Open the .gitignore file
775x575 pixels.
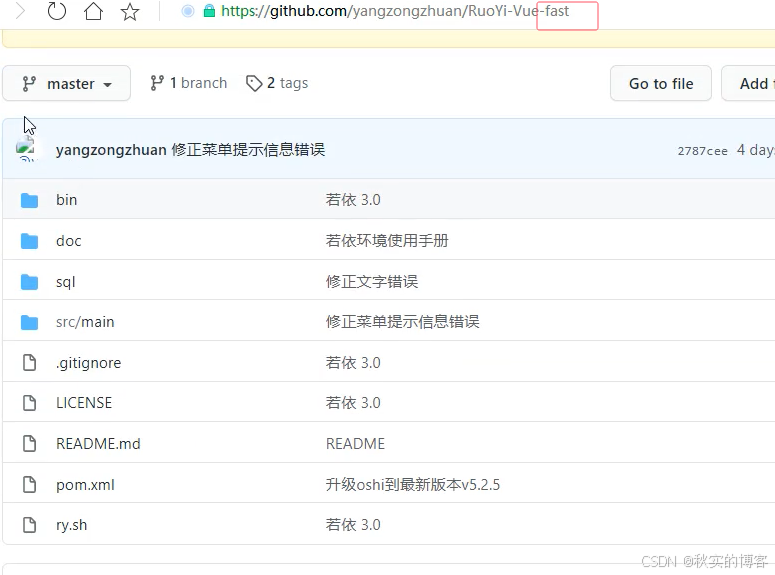point(88,363)
